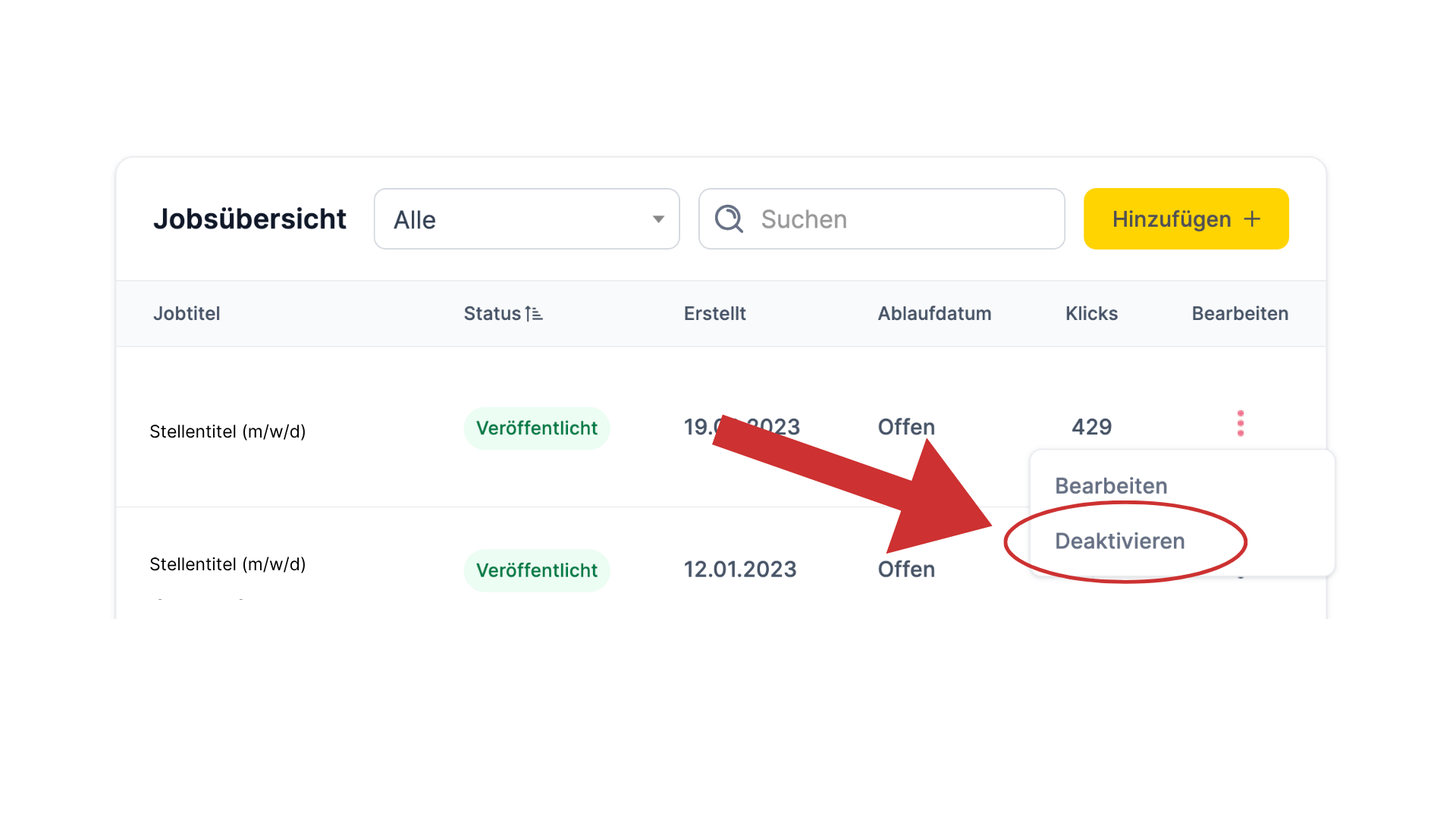Image resolution: width=1456 pixels, height=819 pixels.
Task: Click the Jobtitel column header
Action: pyautogui.click(x=187, y=313)
